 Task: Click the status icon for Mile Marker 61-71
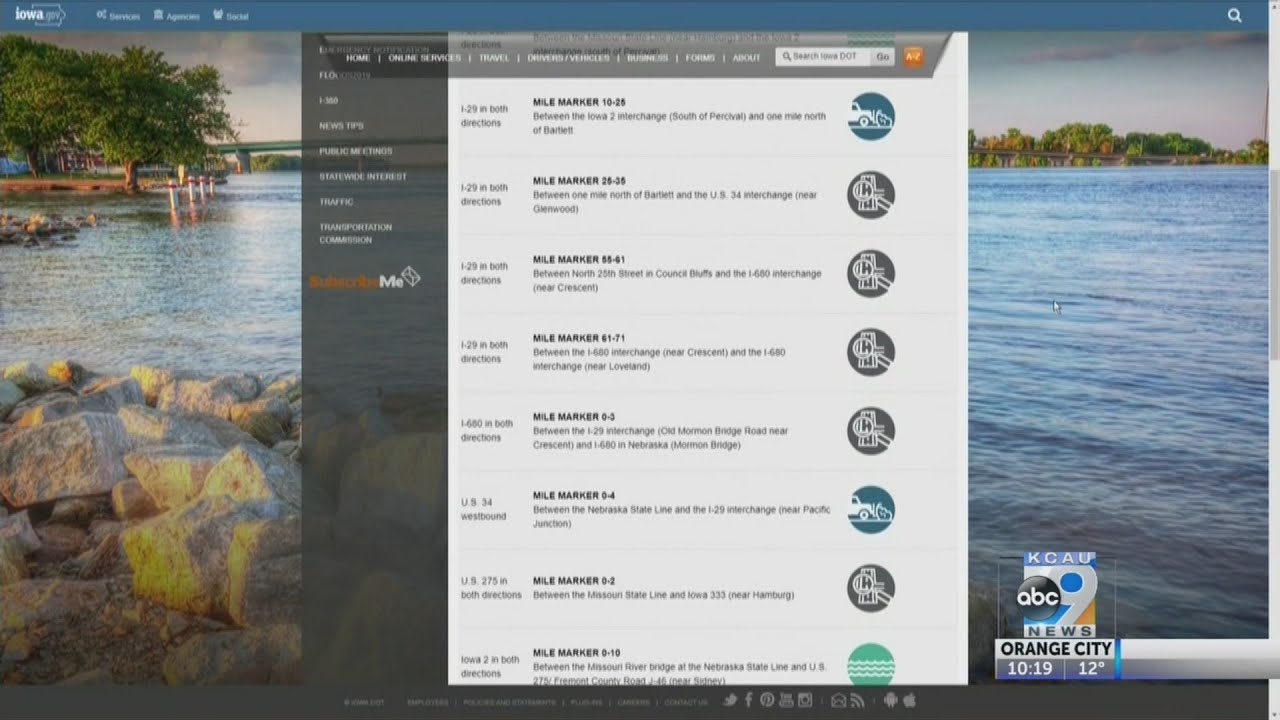871,352
